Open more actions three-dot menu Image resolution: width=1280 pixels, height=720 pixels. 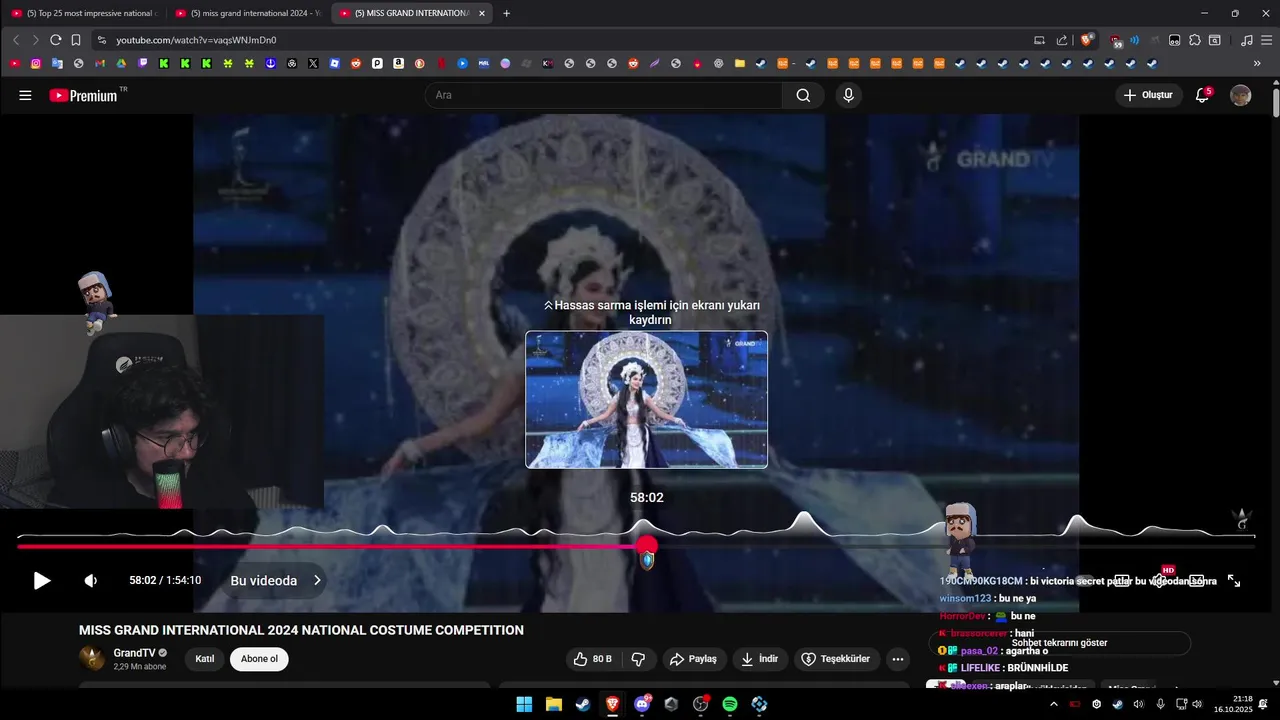click(897, 659)
